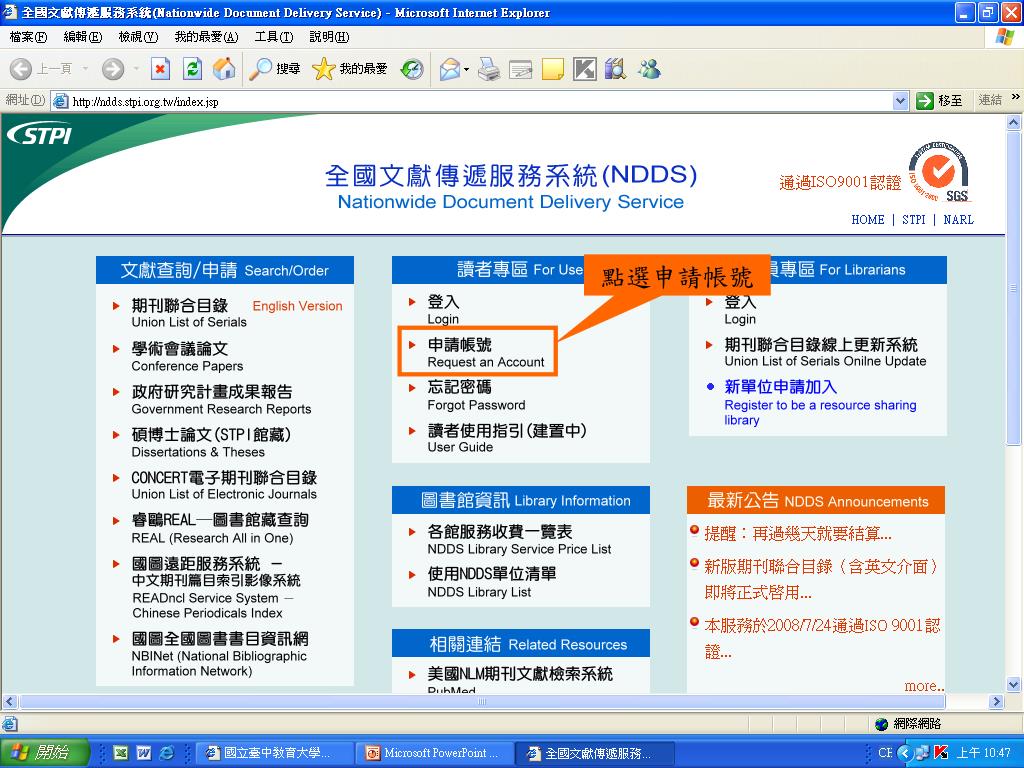Open the History clock icon
Screen dimensions: 1024x768
(411, 69)
